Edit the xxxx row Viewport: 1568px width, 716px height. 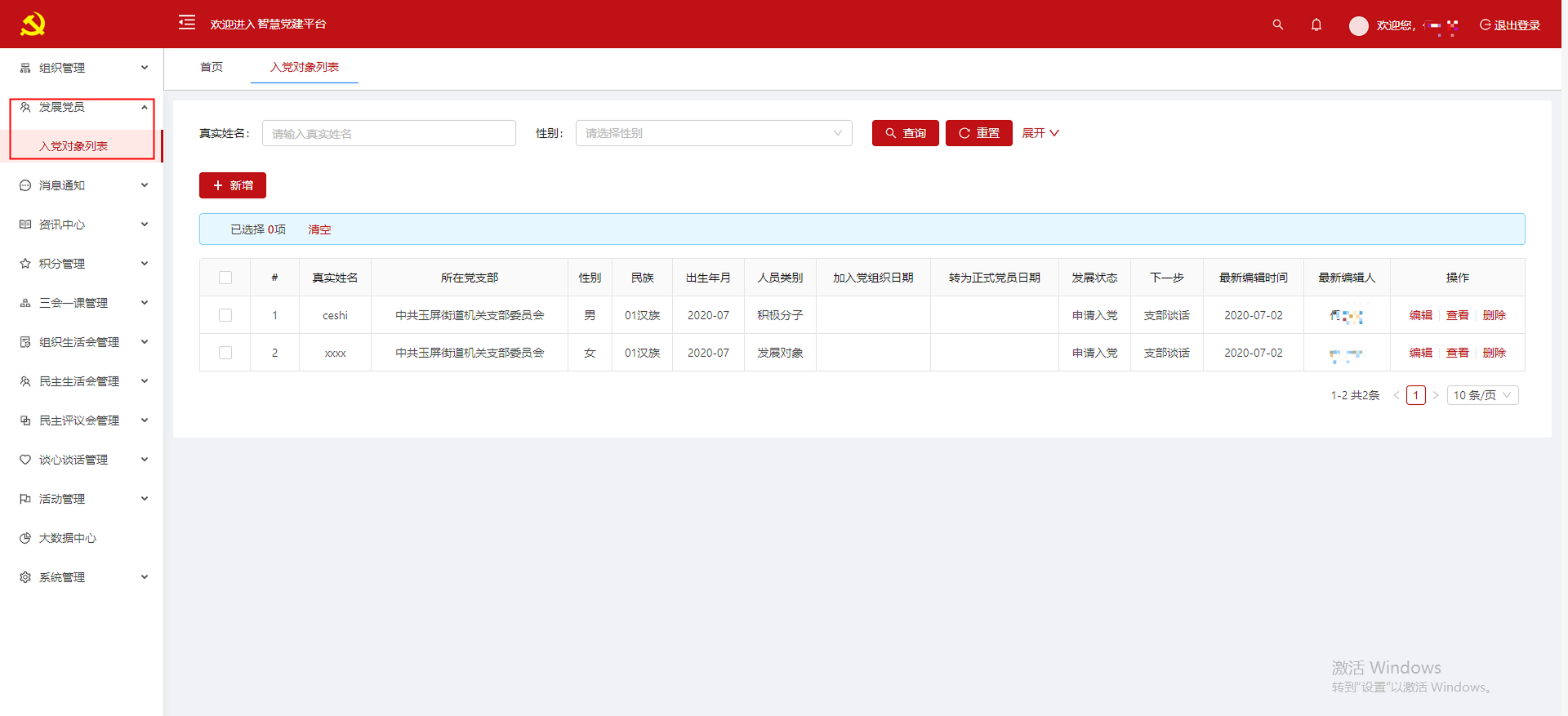point(1421,353)
